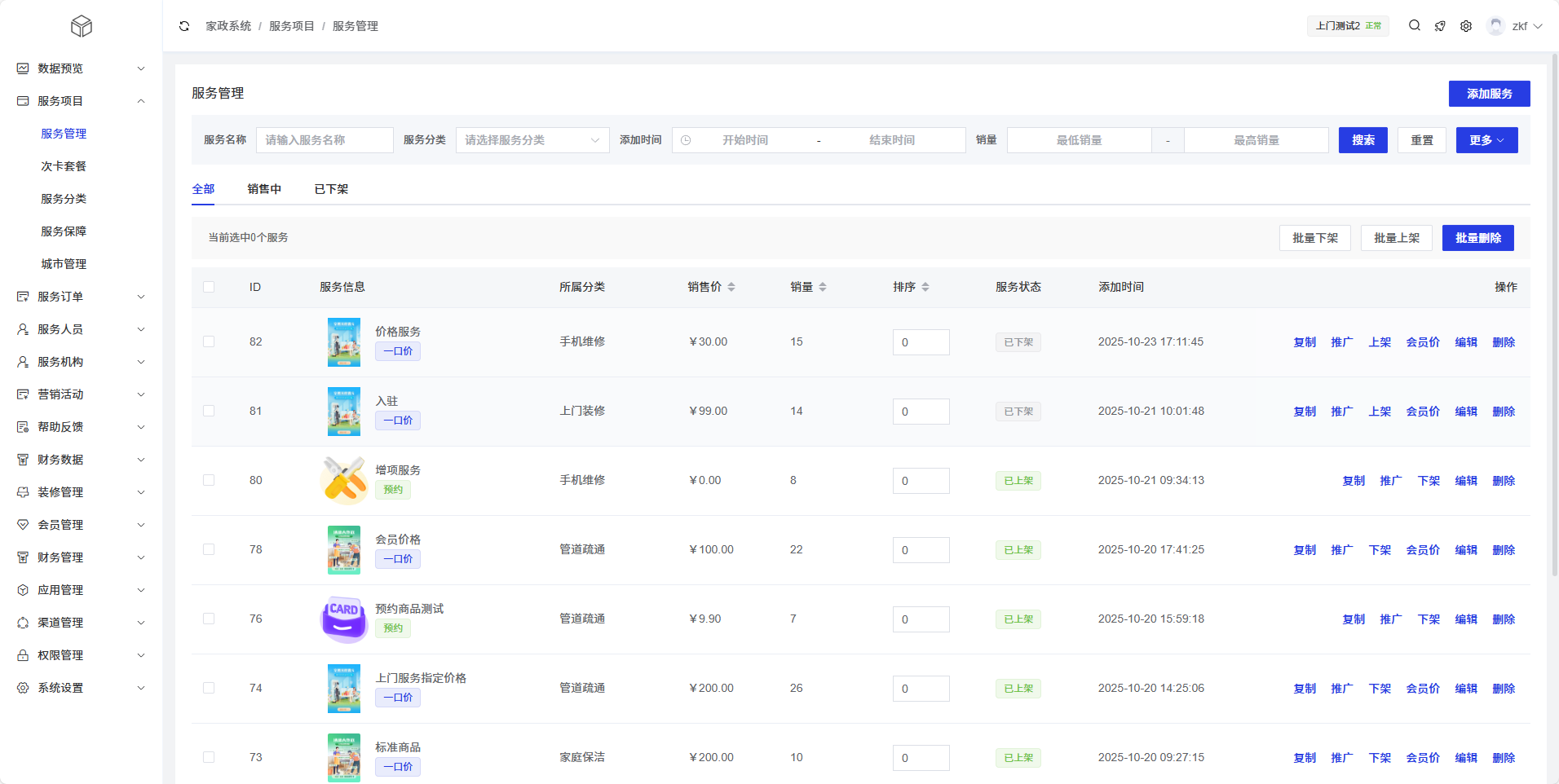Check the row checkbox for ID 82
This screenshot has width=1559, height=784.
209,341
